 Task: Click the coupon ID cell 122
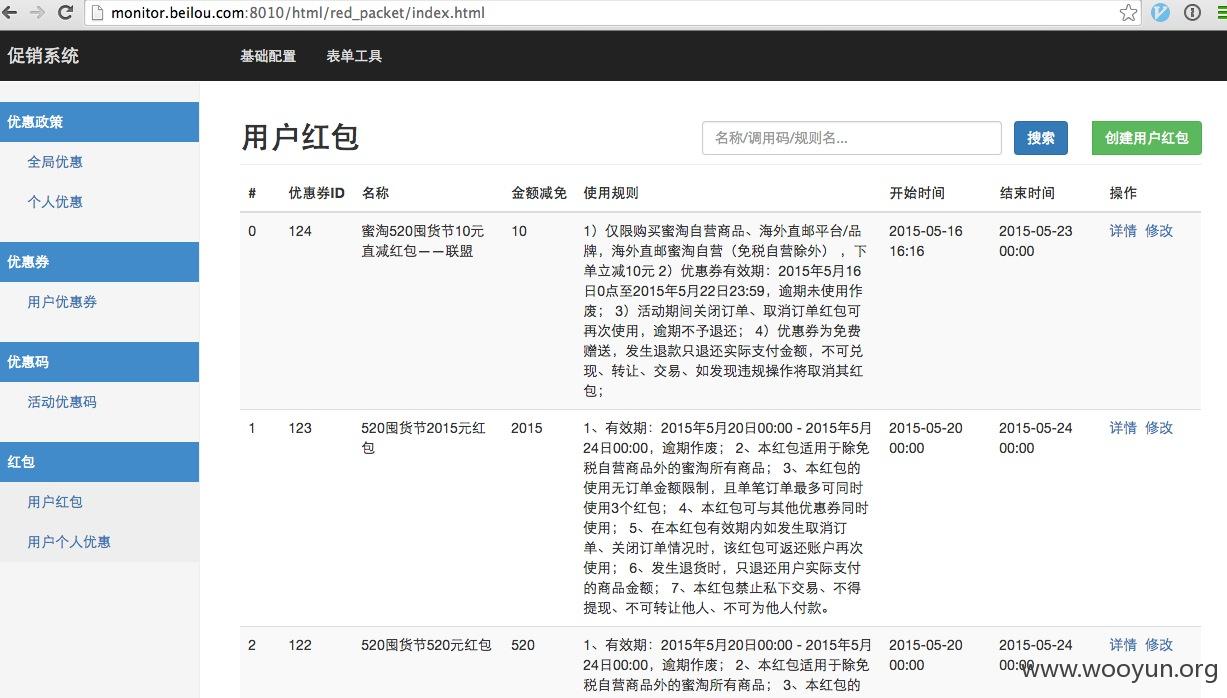coord(300,645)
